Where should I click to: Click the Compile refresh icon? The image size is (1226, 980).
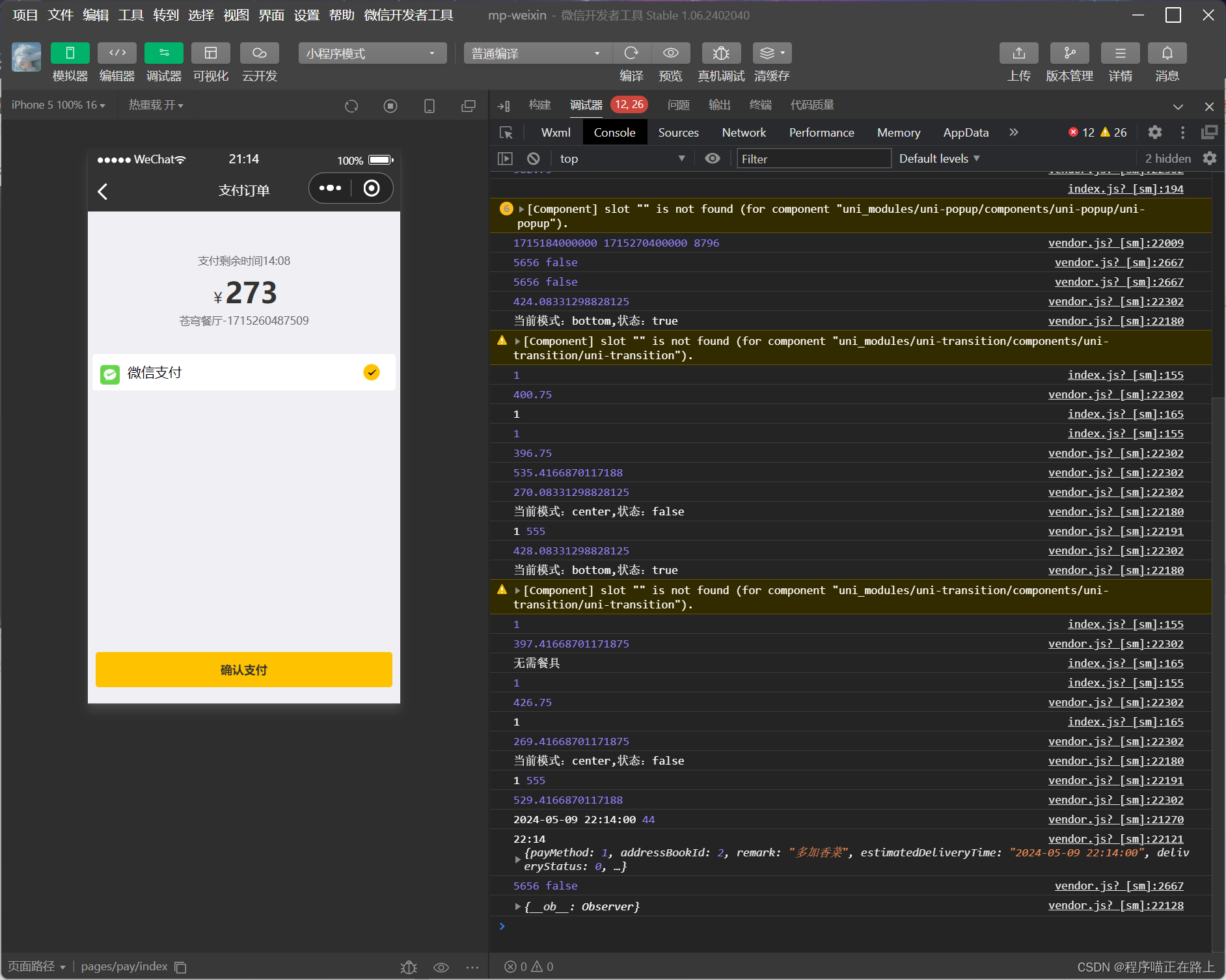pyautogui.click(x=631, y=53)
